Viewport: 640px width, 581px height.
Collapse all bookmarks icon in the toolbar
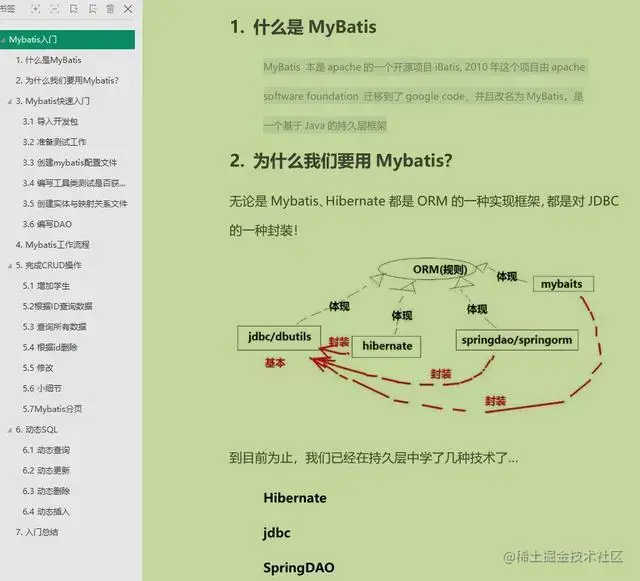tap(54, 9)
